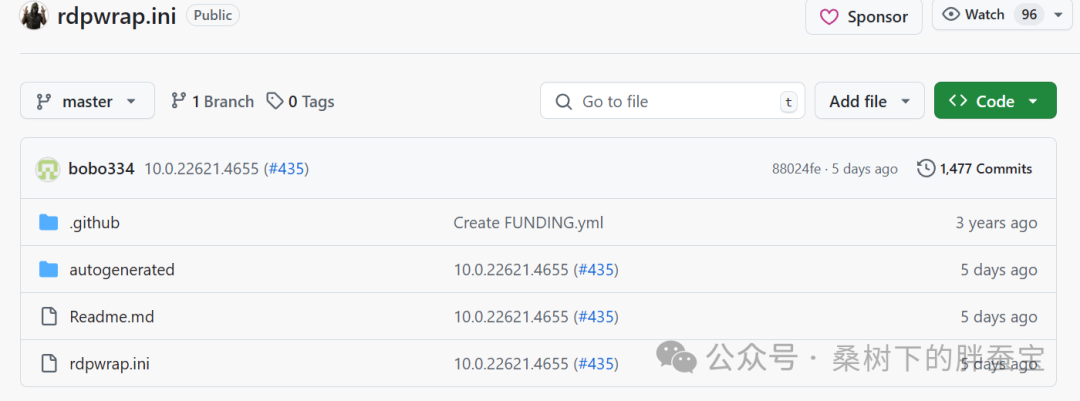
Task: Open commit history via clock icon
Action: 926,169
